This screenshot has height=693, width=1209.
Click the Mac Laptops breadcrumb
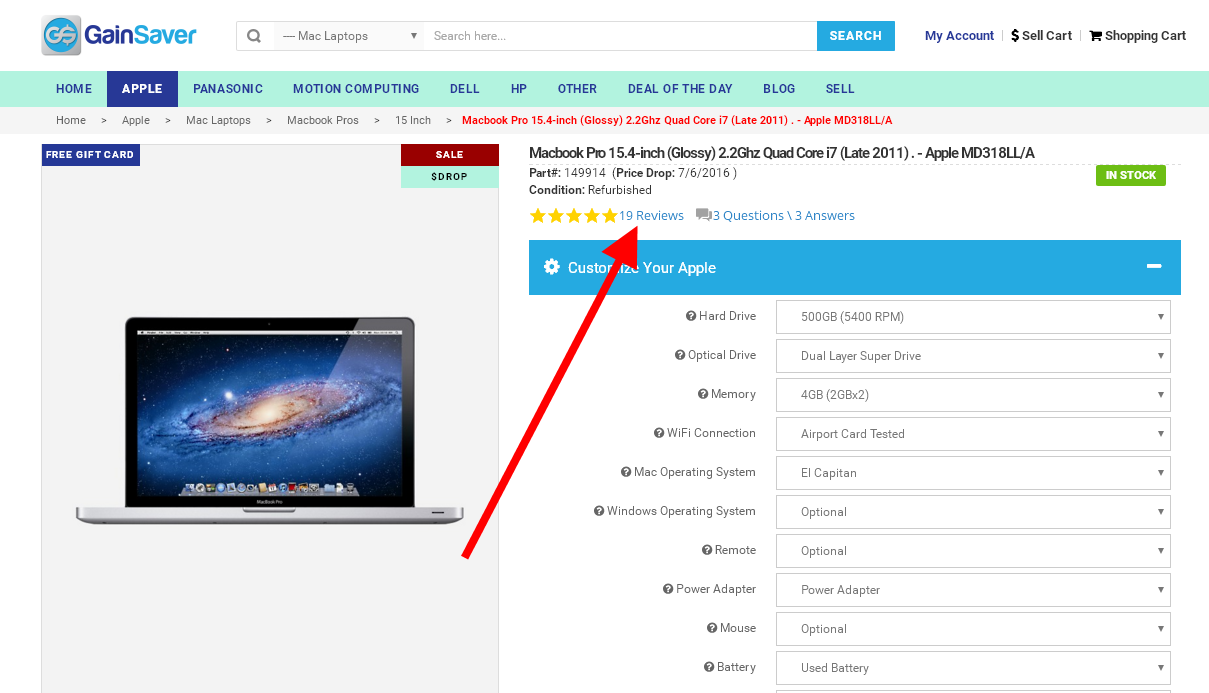click(x=218, y=120)
